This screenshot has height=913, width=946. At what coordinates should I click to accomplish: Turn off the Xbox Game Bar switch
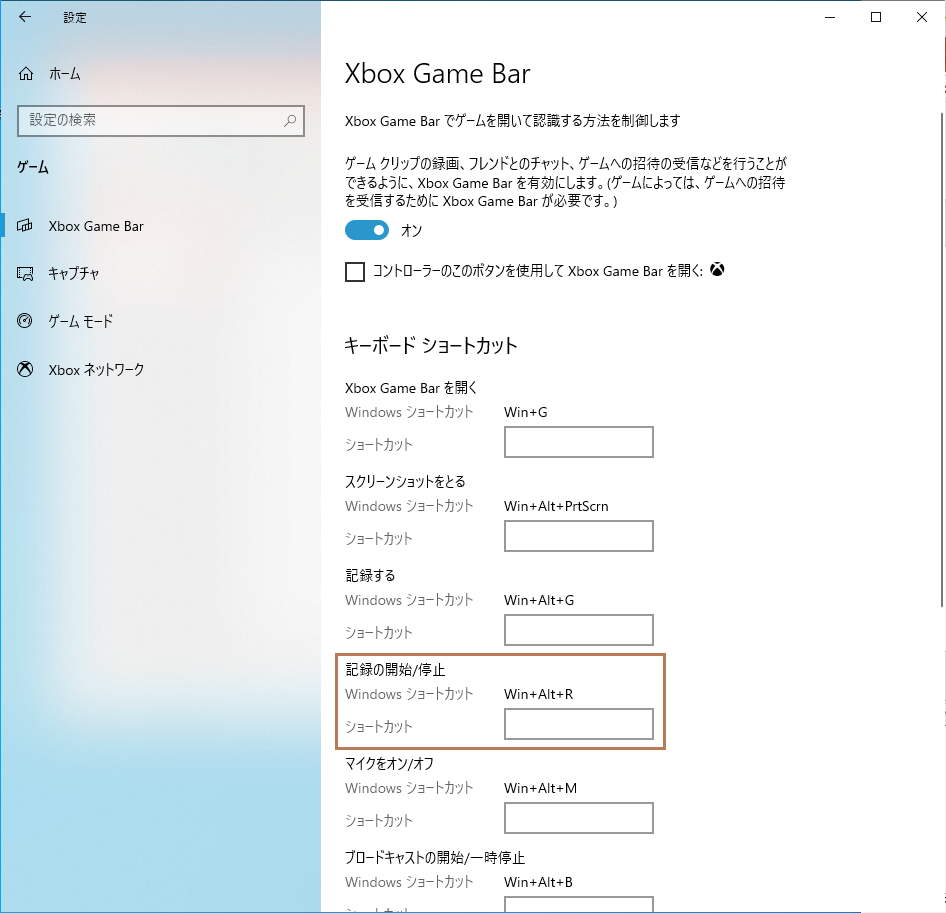click(367, 230)
